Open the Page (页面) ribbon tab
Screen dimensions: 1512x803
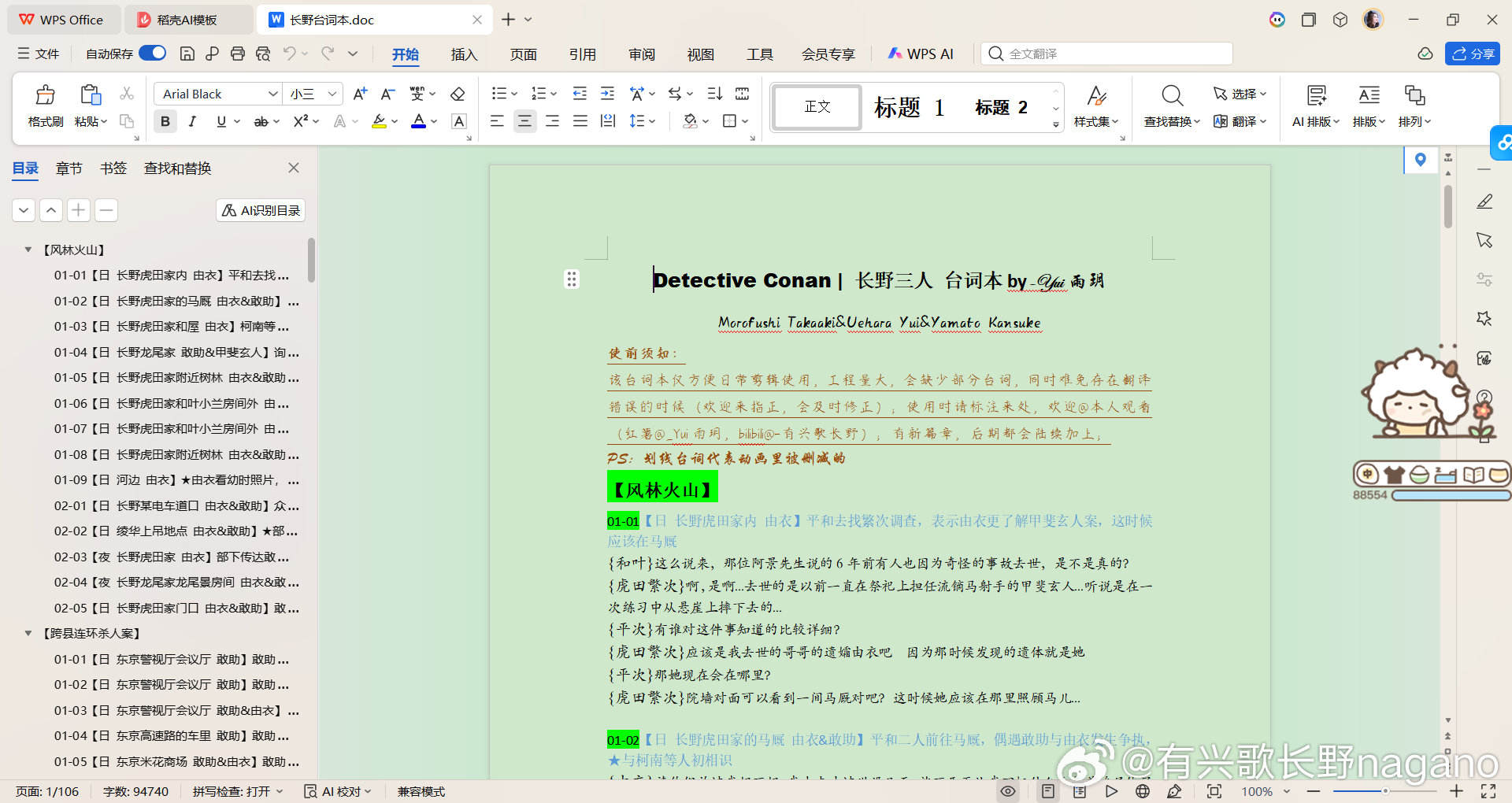point(523,54)
